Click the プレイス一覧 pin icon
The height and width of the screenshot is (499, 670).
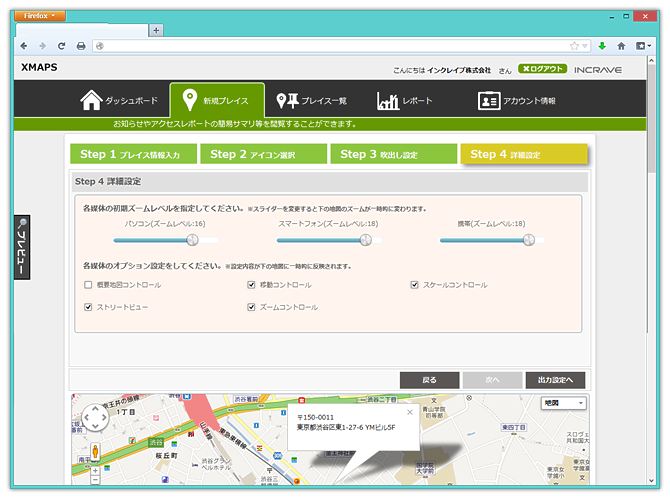(x=287, y=100)
